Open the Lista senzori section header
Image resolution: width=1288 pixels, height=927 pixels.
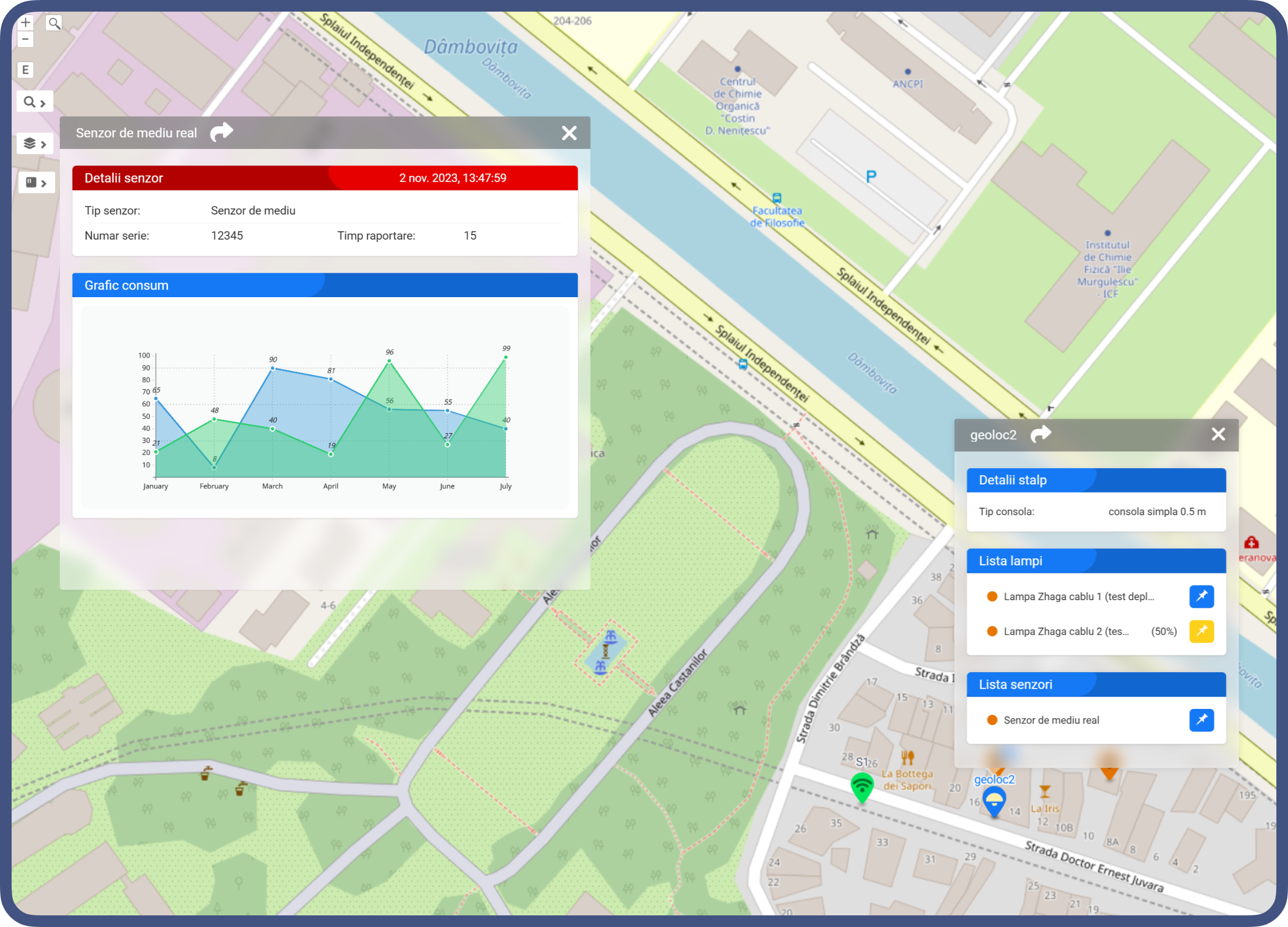pyautogui.click(x=1096, y=684)
